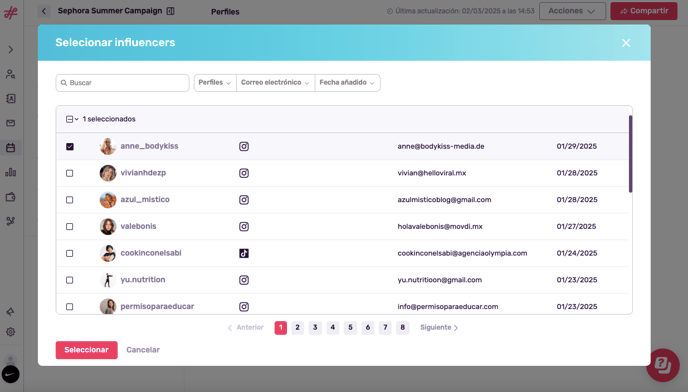Viewport: 688px width, 392px height.
Task: Go to page 1
Action: (281, 327)
